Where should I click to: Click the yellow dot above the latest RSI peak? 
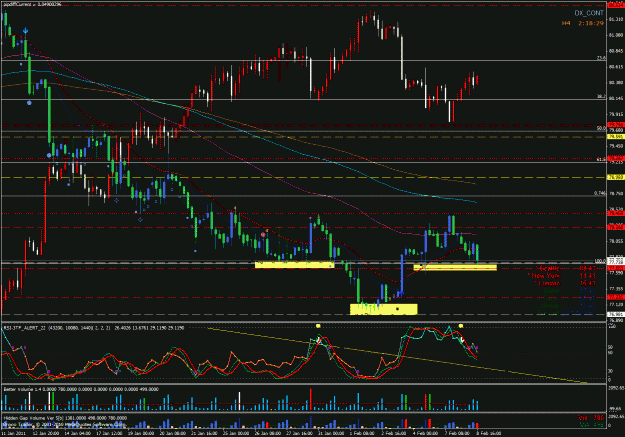461,326
